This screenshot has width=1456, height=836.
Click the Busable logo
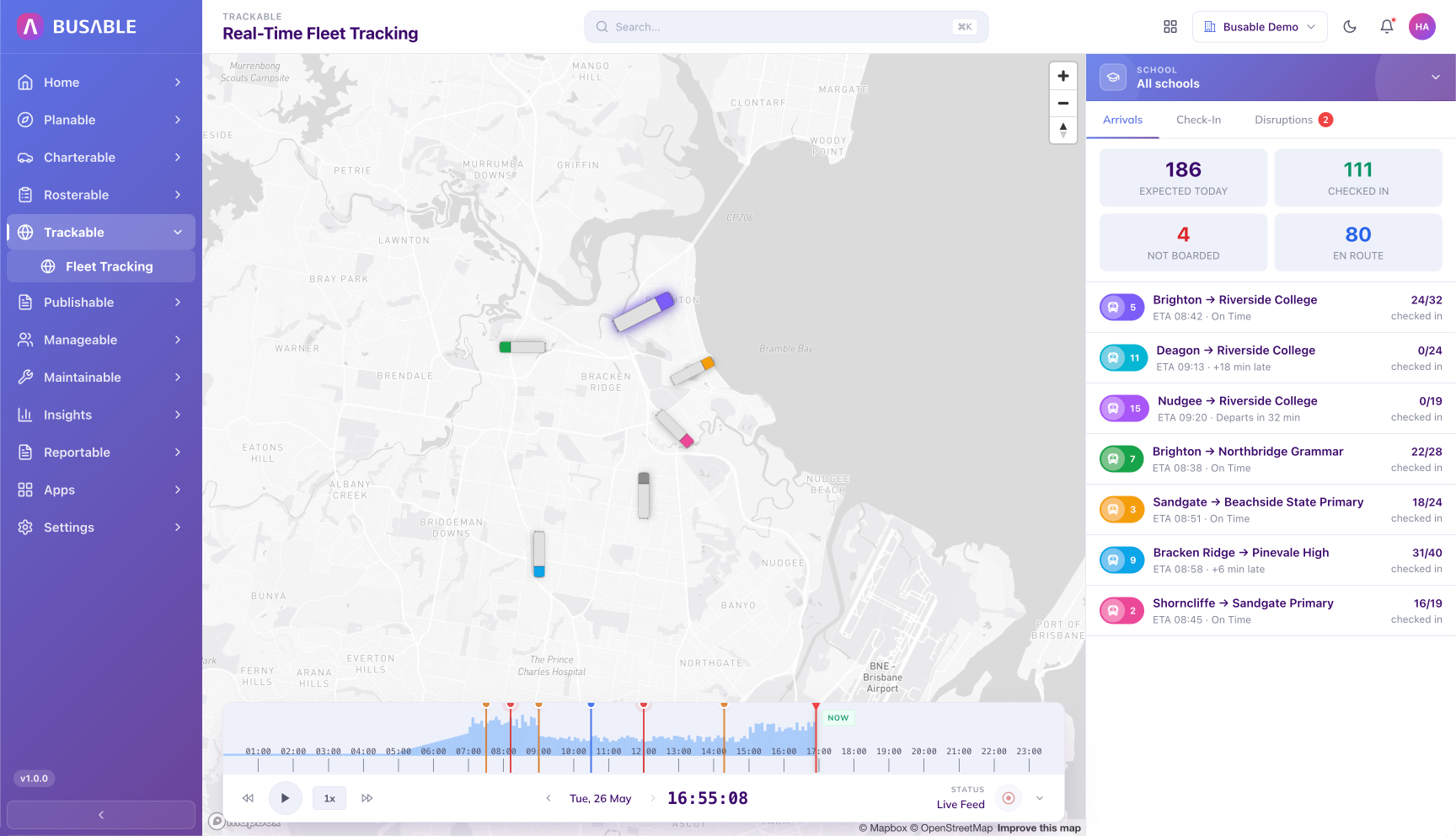(76, 27)
